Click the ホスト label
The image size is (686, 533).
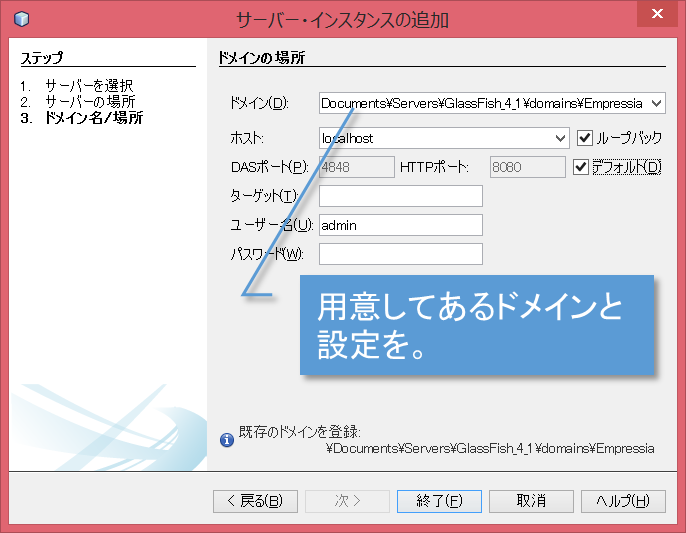[x=247, y=138]
